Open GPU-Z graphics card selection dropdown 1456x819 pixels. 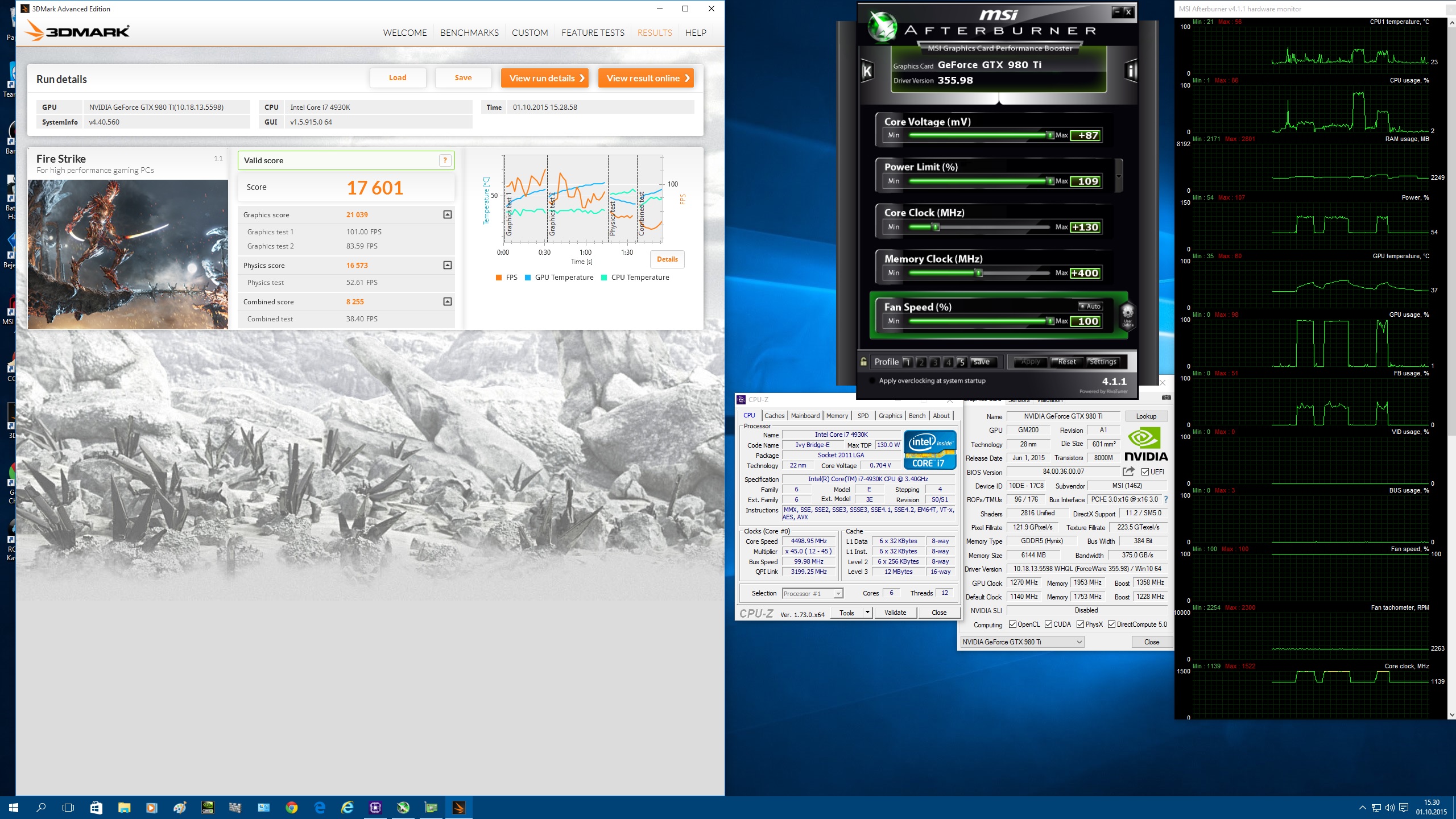[x=1022, y=642]
